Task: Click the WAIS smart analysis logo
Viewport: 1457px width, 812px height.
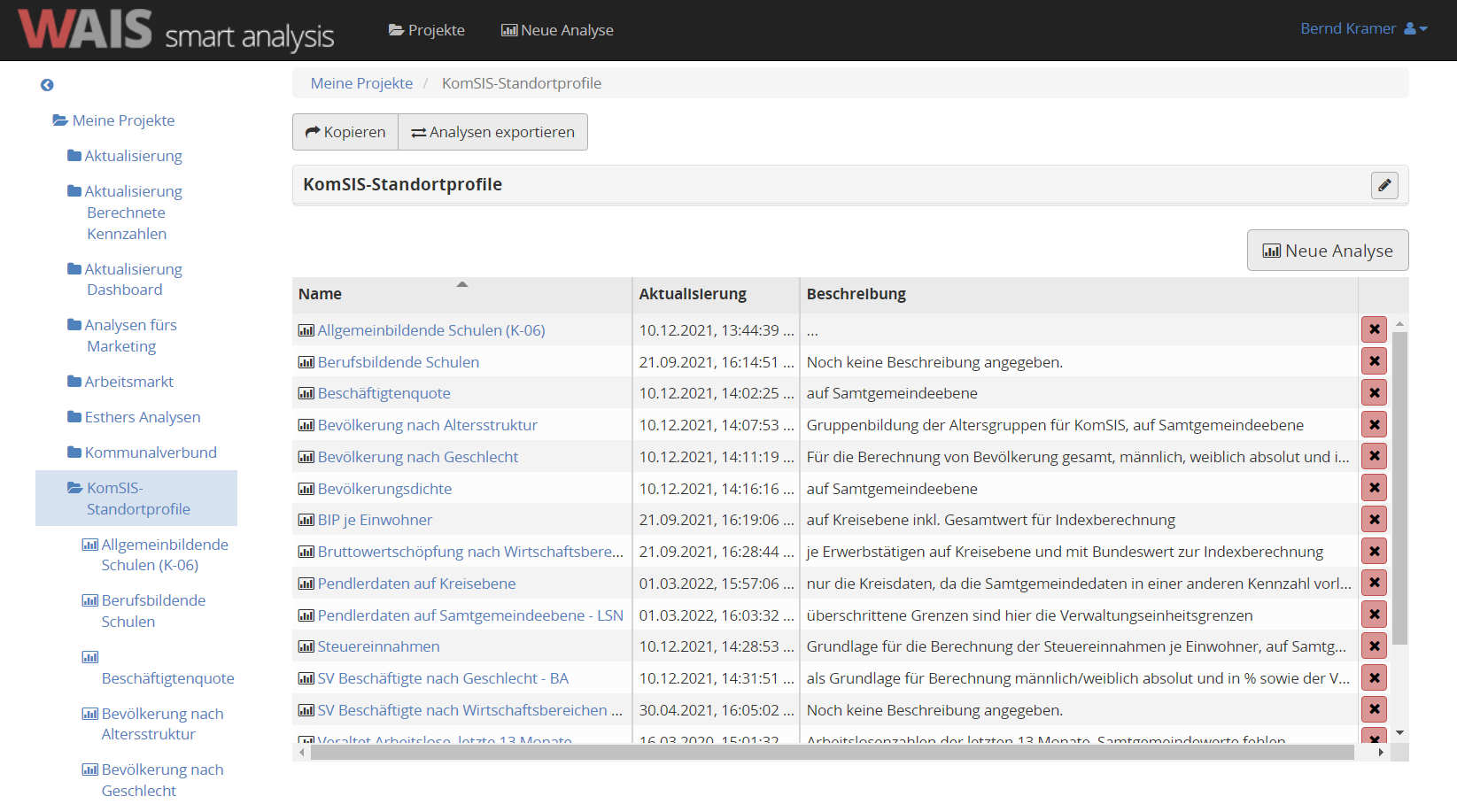Action: [175, 29]
